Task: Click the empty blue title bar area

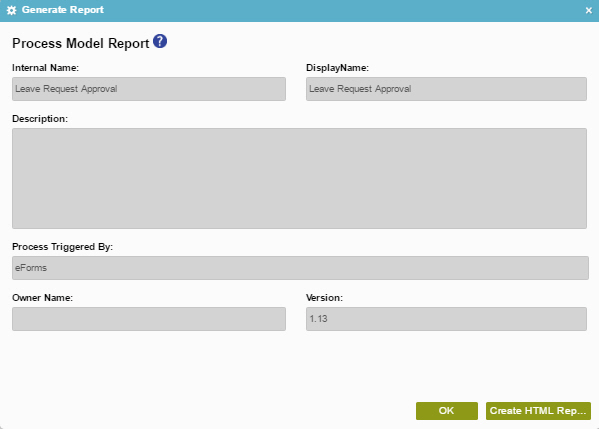Action: coord(344,10)
